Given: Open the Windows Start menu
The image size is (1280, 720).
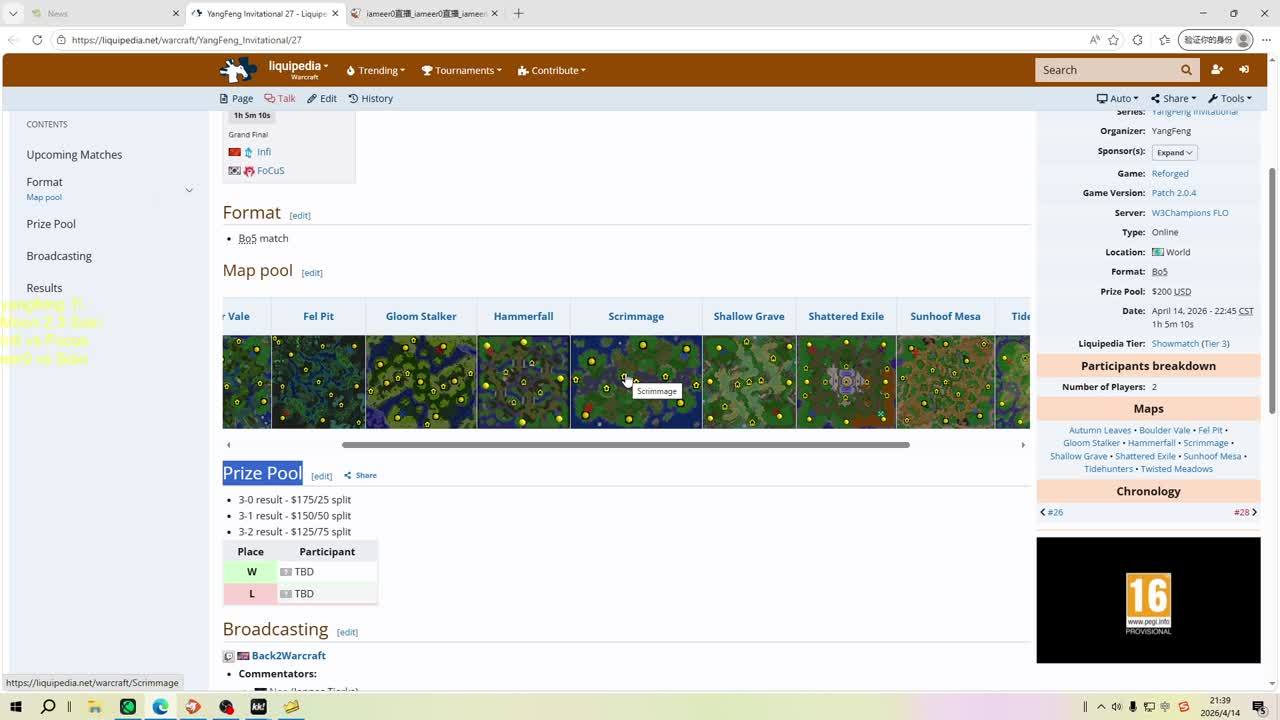Looking at the screenshot, I should pyautogui.click(x=16, y=707).
